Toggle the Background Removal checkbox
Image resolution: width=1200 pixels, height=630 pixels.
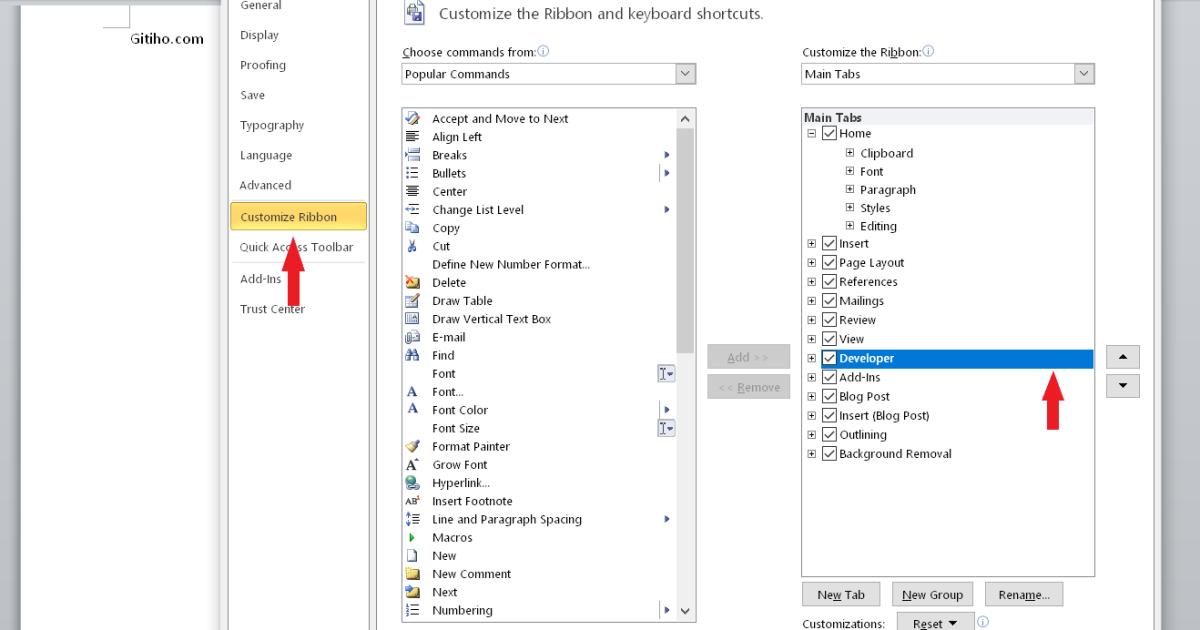[829, 454]
